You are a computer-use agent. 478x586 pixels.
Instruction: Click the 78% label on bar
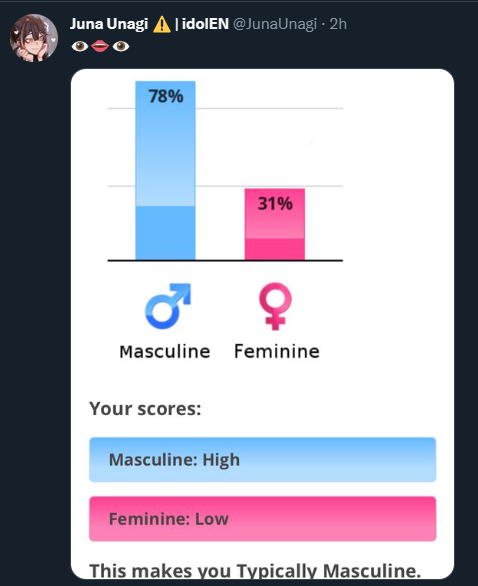166,96
